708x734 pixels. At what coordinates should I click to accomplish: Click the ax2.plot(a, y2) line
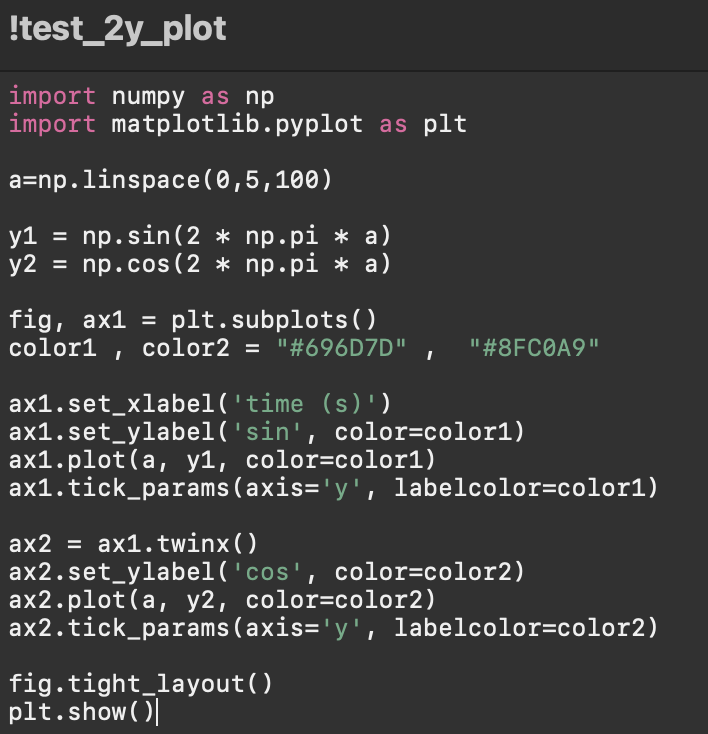(x=222, y=600)
